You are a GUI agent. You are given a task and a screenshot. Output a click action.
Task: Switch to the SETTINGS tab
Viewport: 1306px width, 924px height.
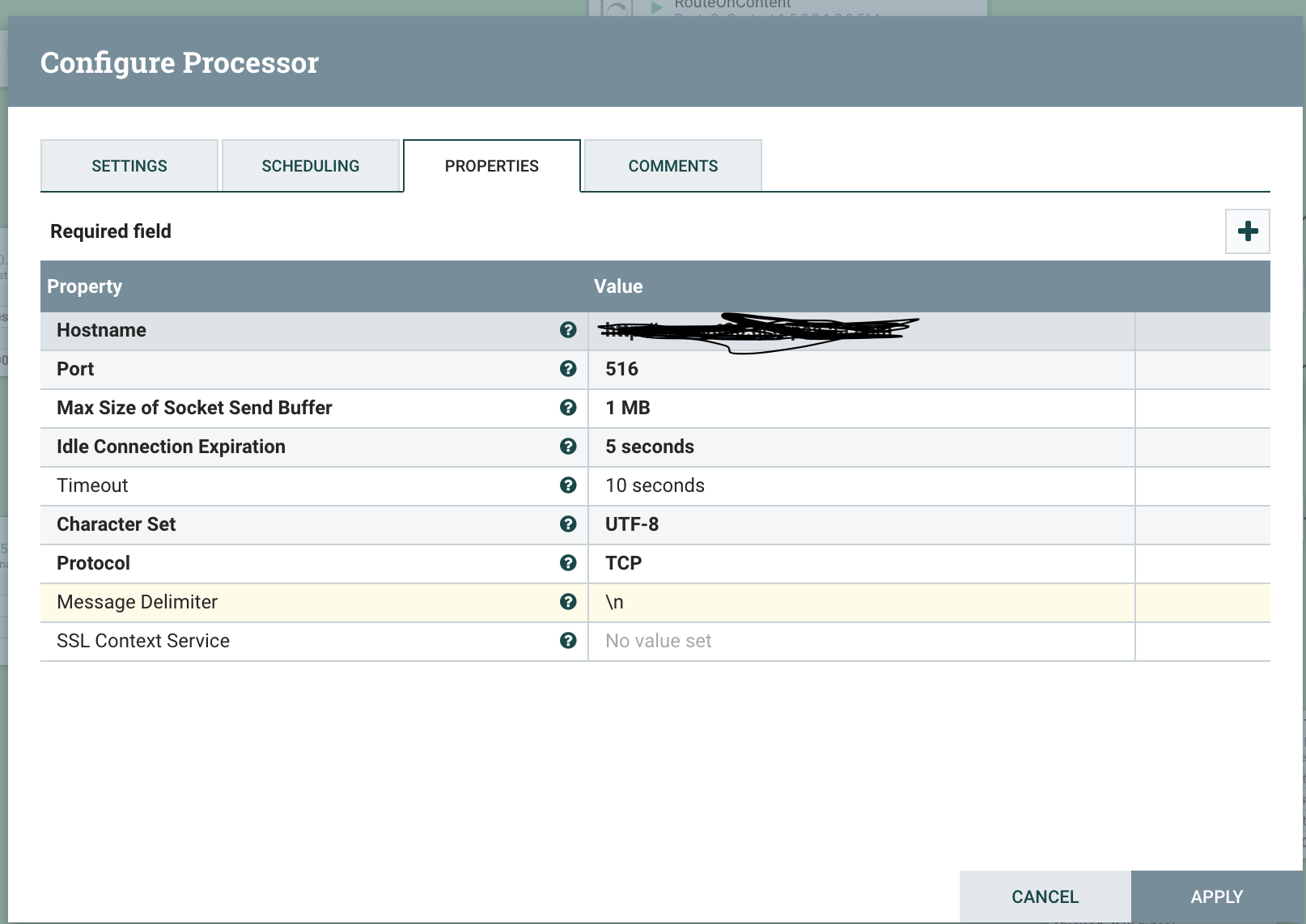pos(129,165)
